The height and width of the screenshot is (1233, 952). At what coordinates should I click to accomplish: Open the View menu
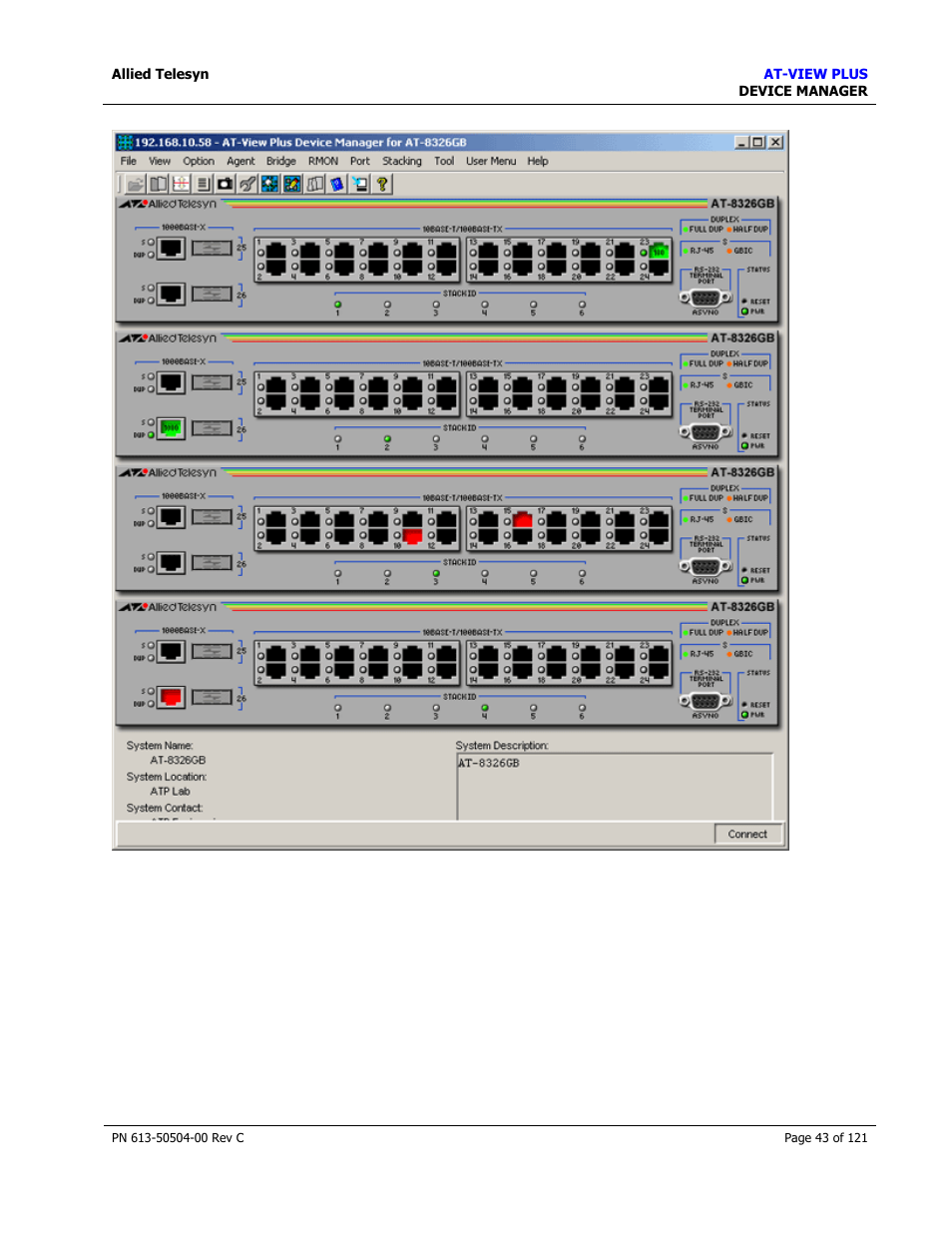click(160, 161)
